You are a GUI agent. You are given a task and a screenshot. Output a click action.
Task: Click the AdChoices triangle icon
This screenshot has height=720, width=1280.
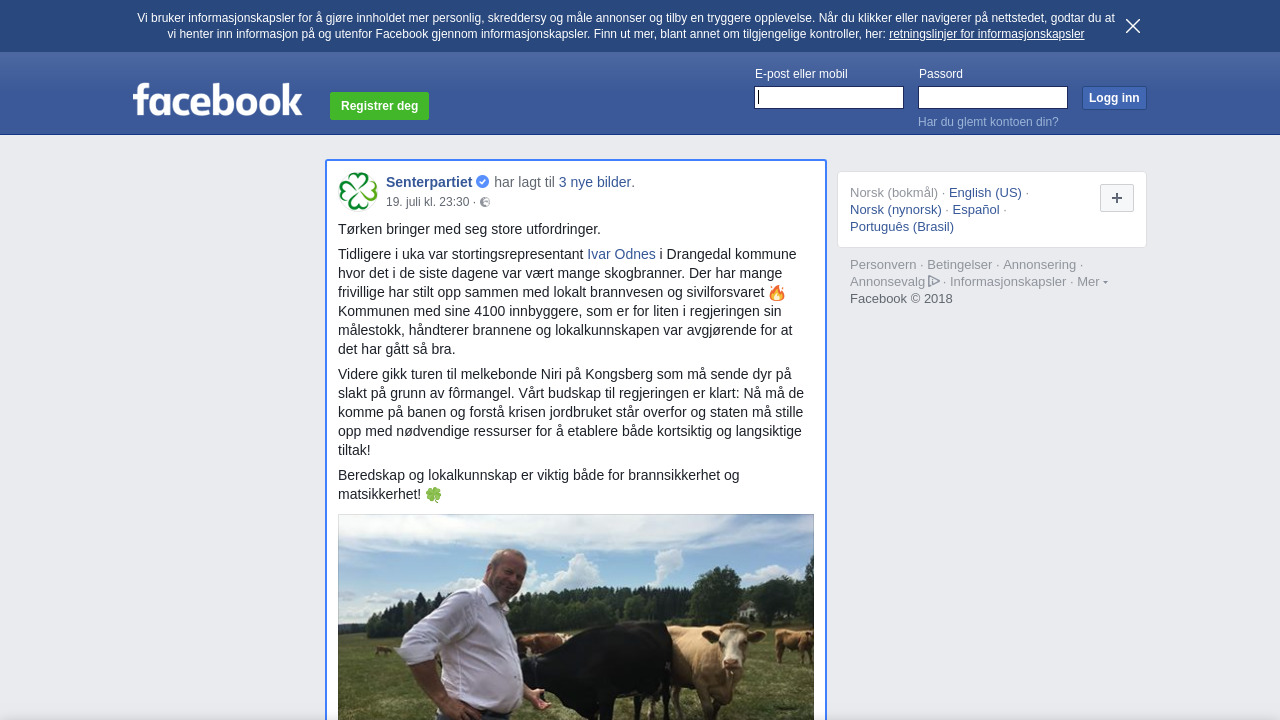click(934, 281)
